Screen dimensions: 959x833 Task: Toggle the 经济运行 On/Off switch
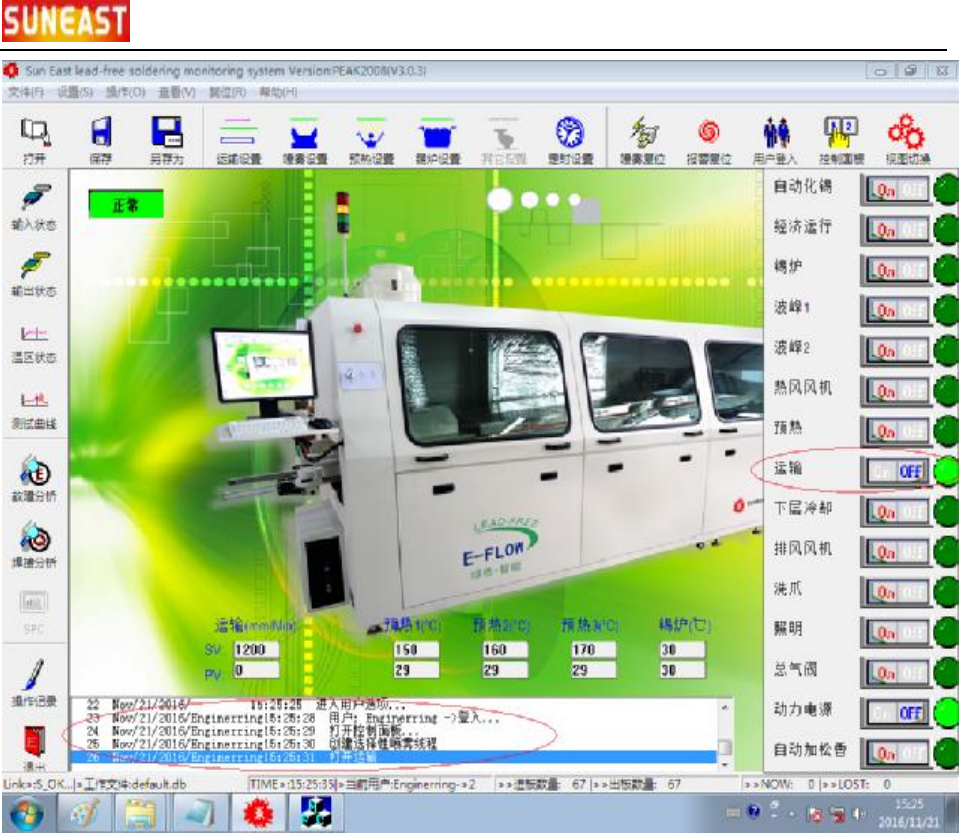pyautogui.click(x=897, y=230)
